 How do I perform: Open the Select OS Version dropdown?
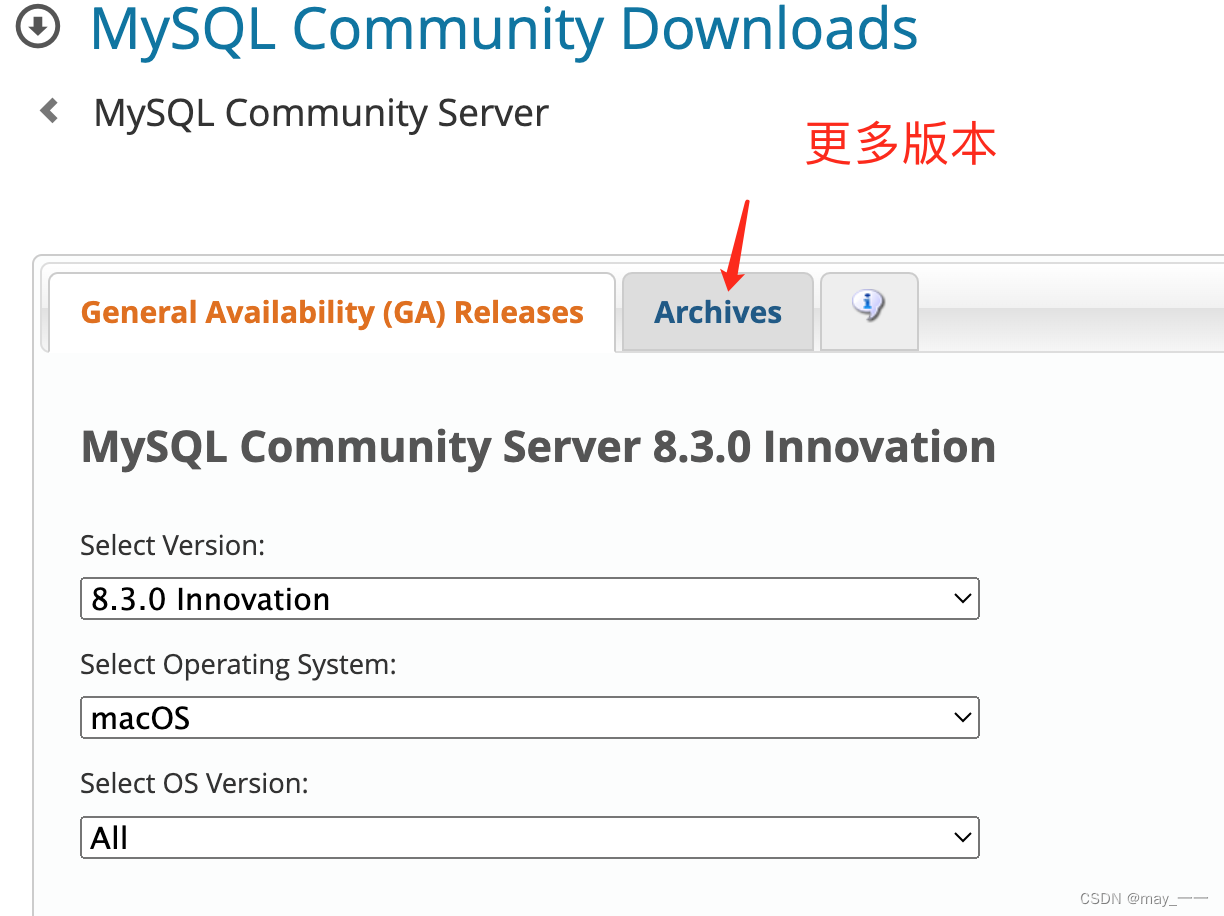529,838
